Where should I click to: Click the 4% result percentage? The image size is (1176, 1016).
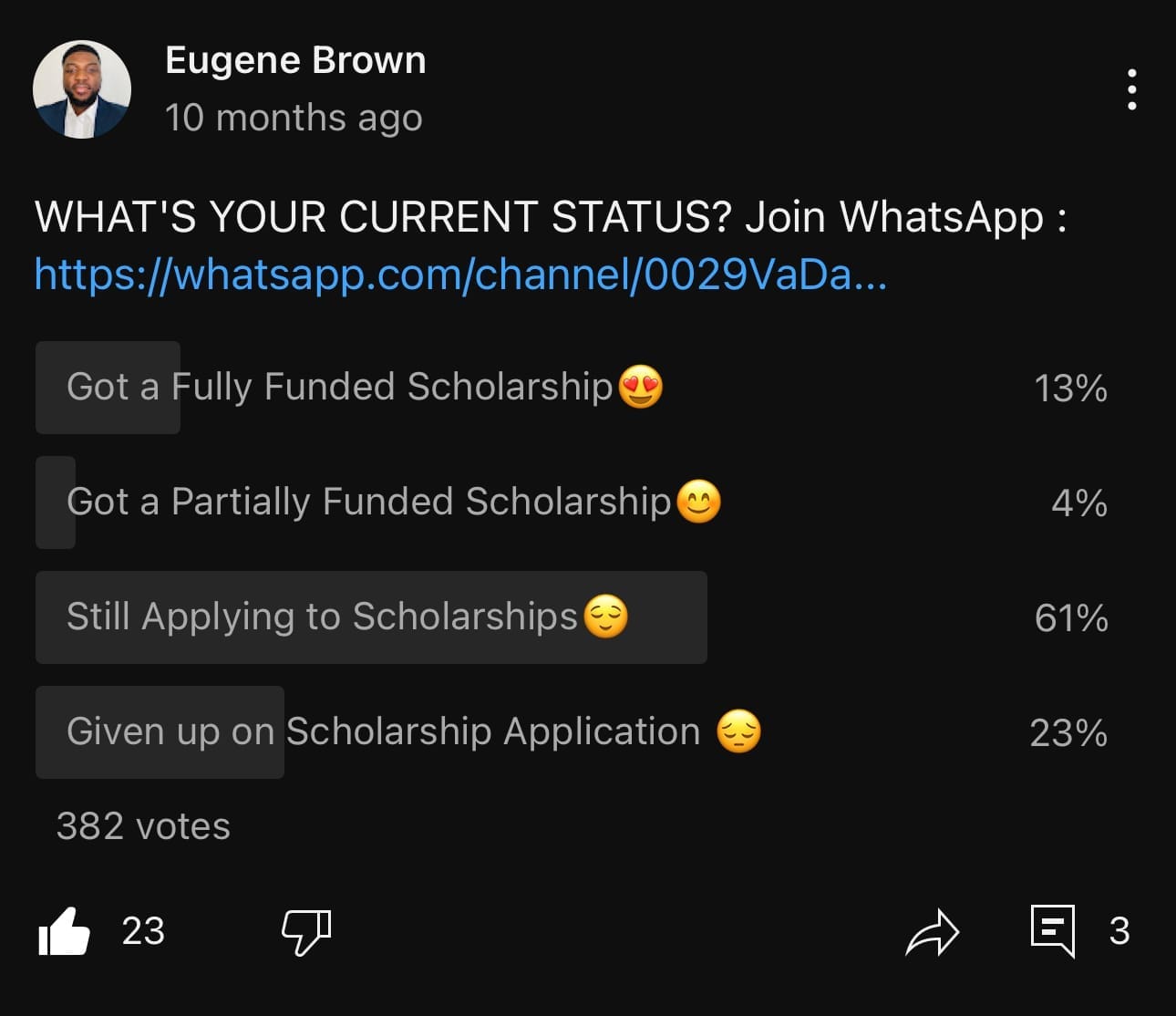1079,503
